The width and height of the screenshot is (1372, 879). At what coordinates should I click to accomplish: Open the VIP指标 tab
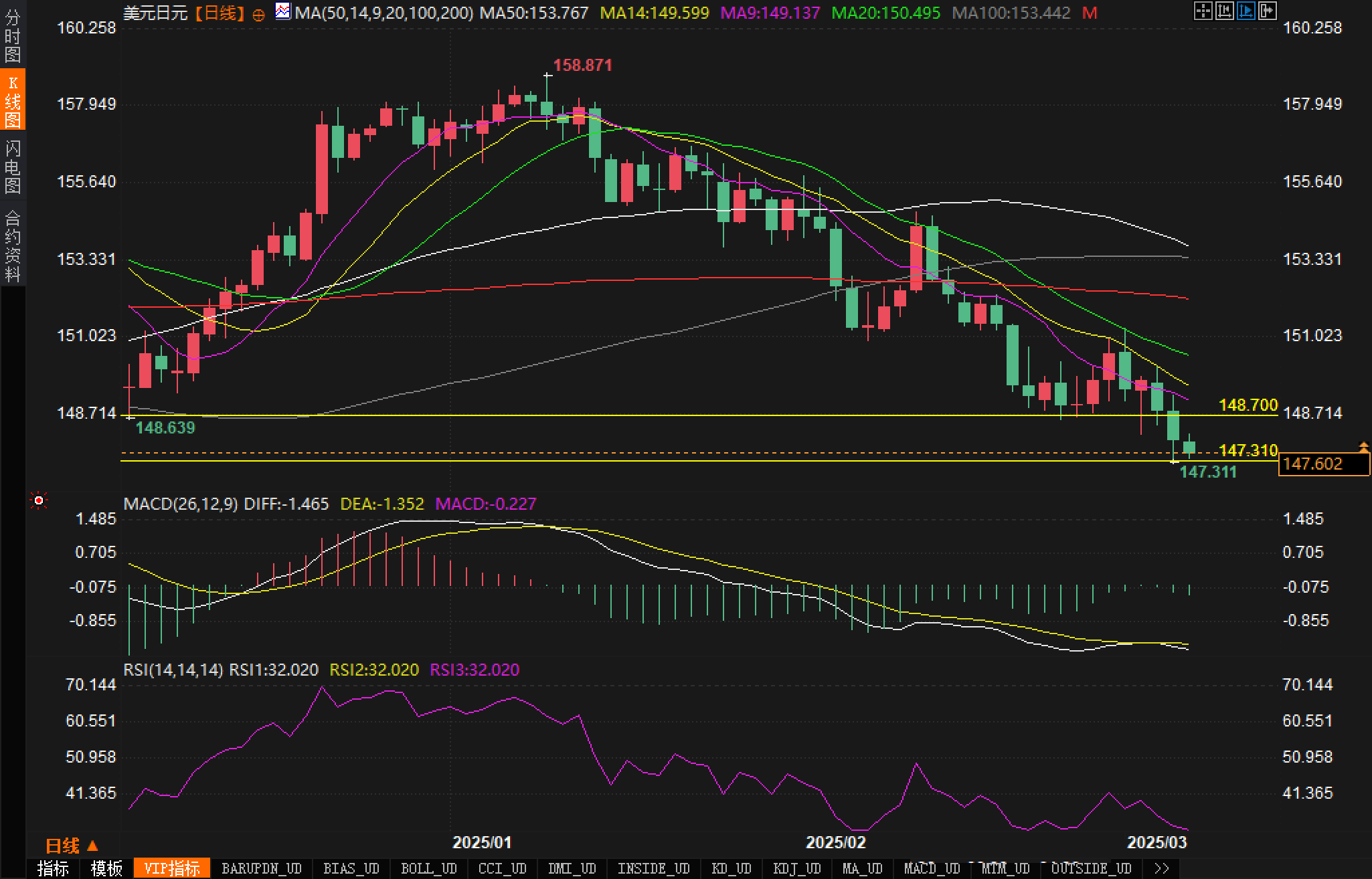click(172, 869)
